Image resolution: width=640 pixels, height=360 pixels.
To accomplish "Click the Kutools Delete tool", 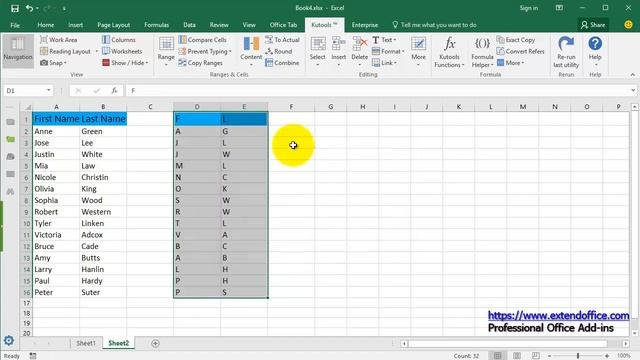I will (x=360, y=52).
